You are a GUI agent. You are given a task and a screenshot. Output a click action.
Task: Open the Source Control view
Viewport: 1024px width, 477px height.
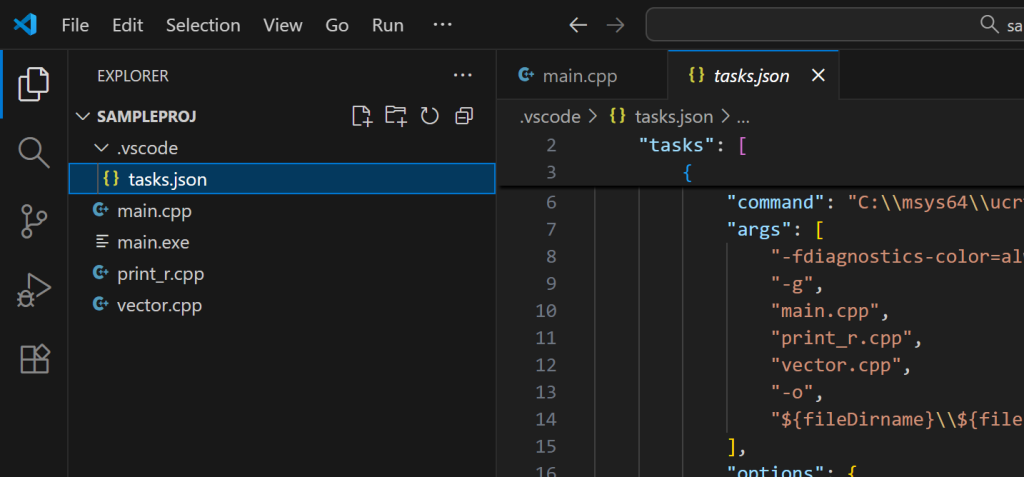[x=34, y=222]
